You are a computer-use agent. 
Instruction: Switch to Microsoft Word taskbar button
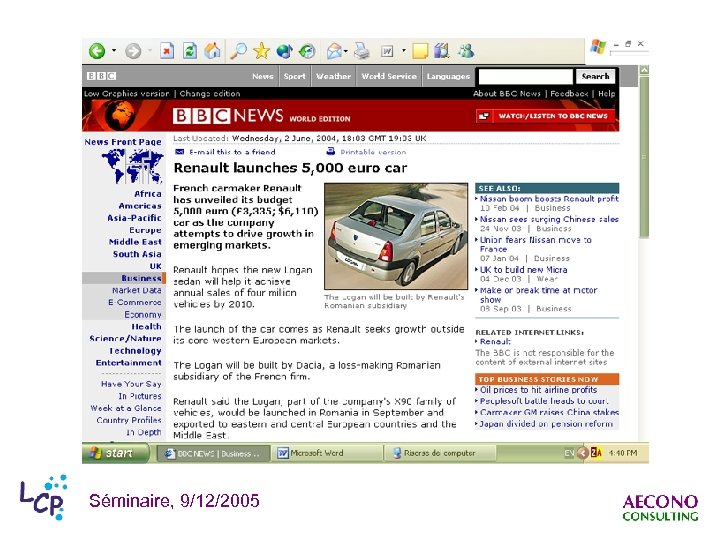pyautogui.click(x=329, y=454)
